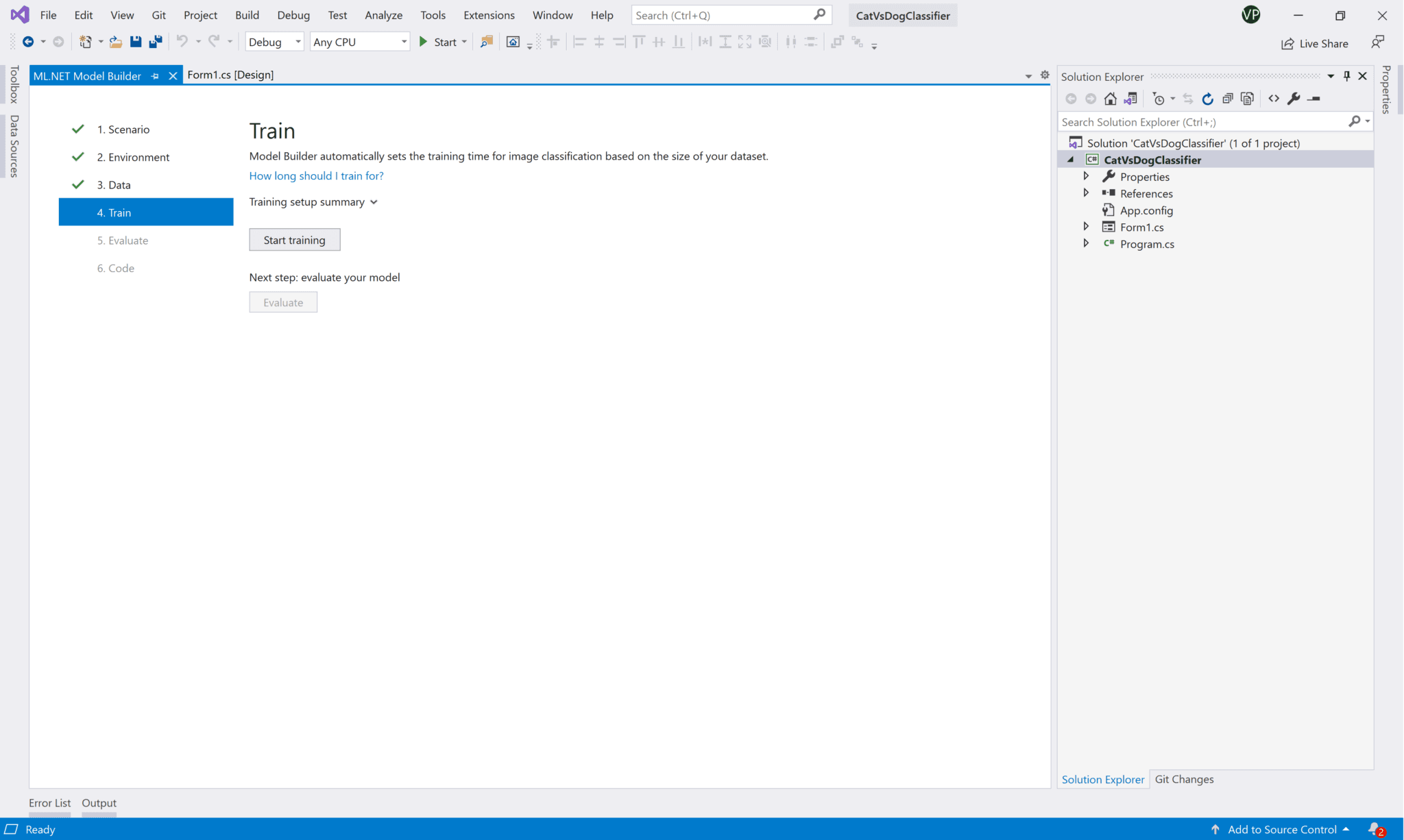Image resolution: width=1404 pixels, height=840 pixels.
Task: Open View Code angle-brackets icon
Action: 1273,99
